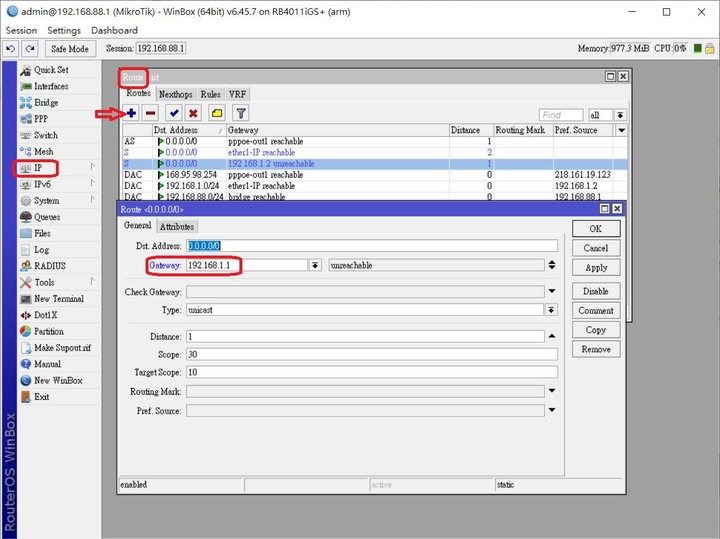Screen dimensions: 720x539
Task: Open the 'all' filter dropdown
Action: tap(620, 115)
